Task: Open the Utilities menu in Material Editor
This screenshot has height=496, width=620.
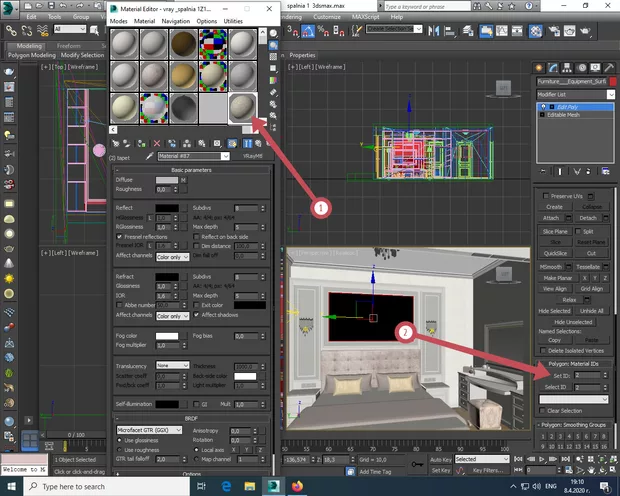Action: [233, 20]
